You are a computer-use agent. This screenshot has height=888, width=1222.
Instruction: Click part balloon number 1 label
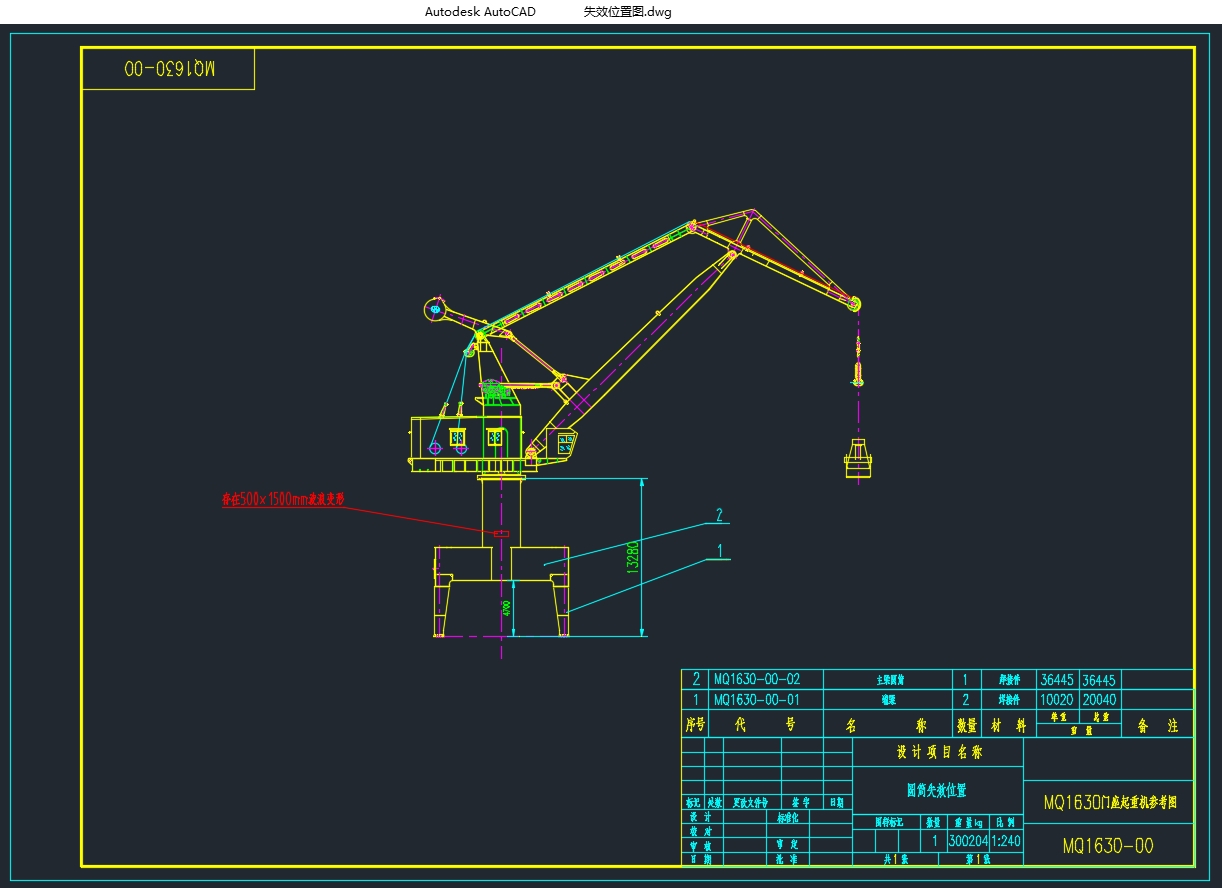point(718,550)
